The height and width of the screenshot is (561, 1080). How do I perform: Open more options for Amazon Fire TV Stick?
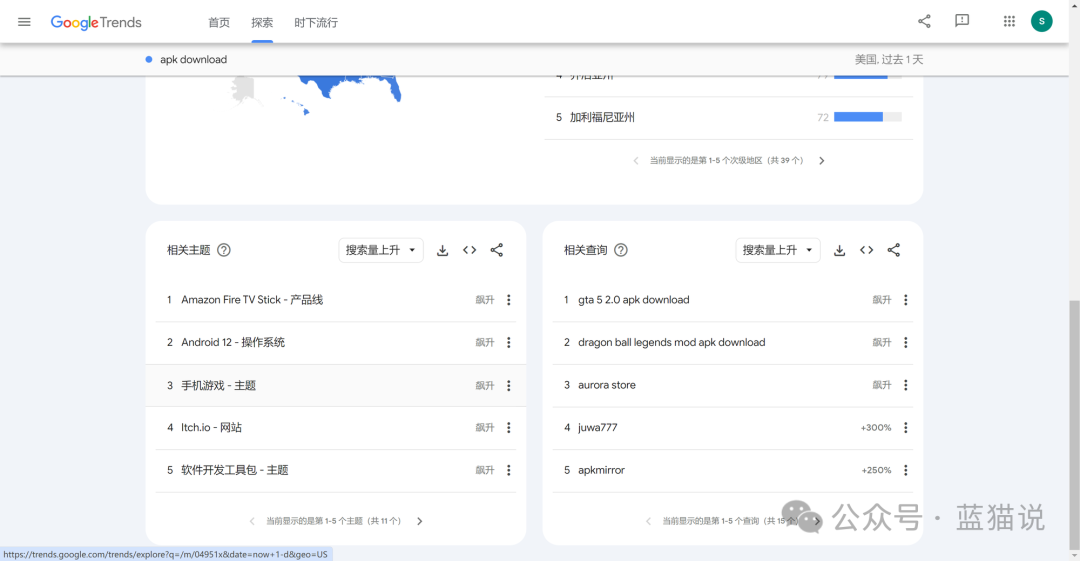[x=509, y=300]
